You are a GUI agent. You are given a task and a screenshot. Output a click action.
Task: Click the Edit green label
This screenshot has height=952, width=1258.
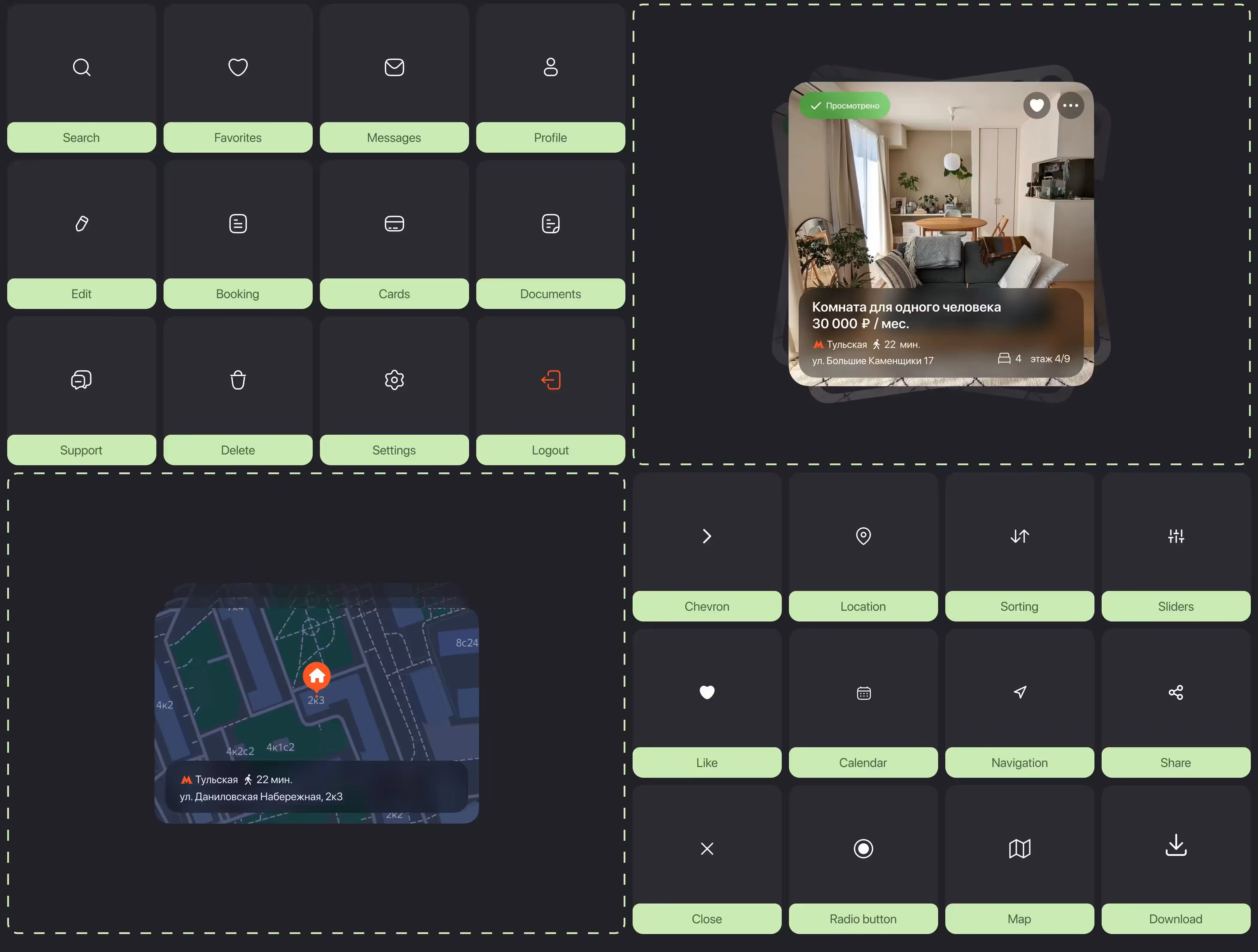point(81,294)
